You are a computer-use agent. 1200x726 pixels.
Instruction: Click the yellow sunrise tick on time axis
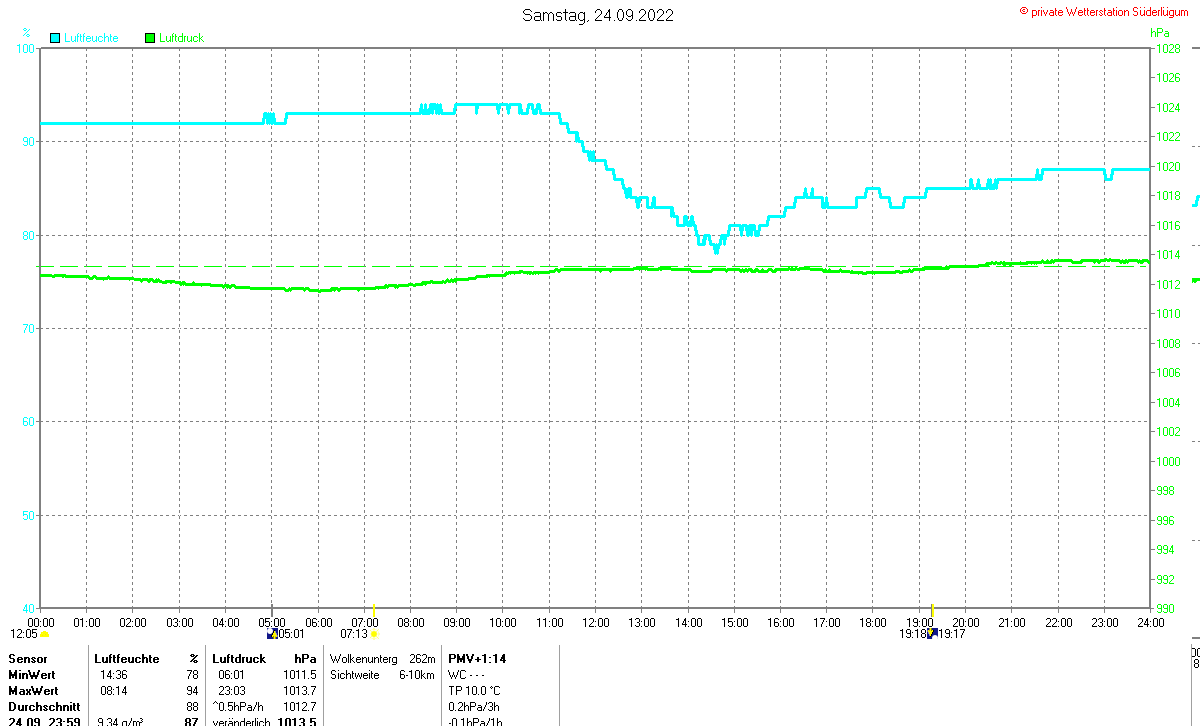(x=374, y=609)
